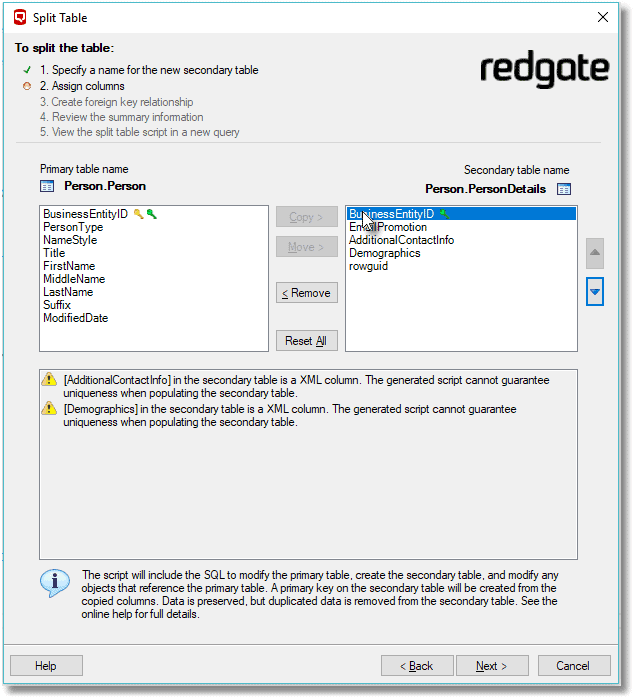
Task: Go to the Next step
Action: point(492,666)
